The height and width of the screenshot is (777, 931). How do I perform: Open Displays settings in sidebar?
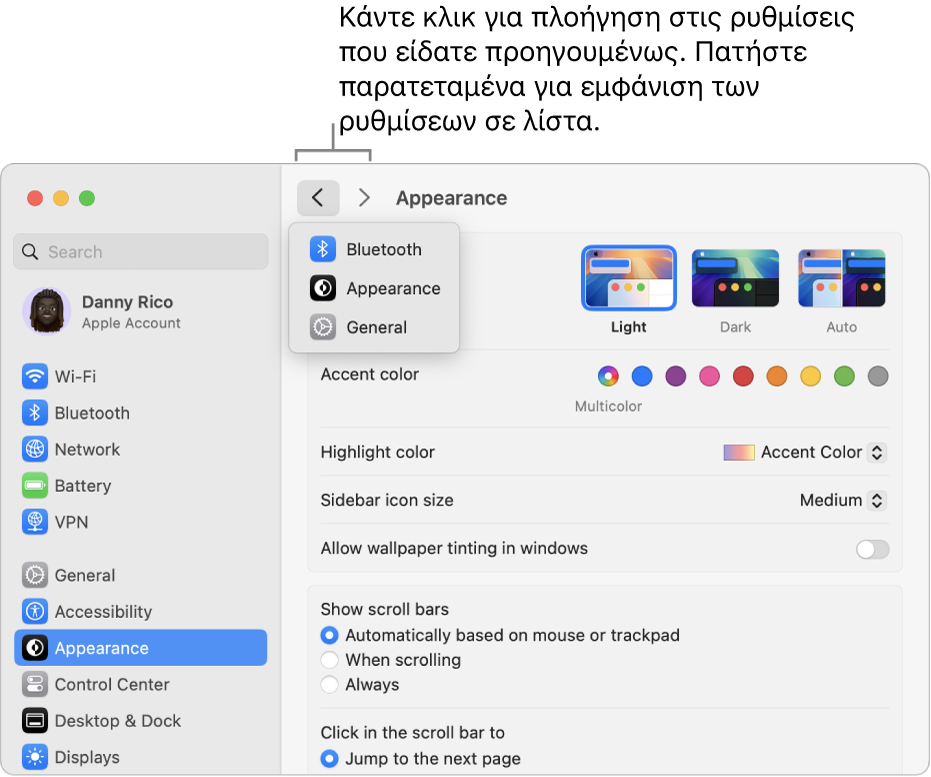tap(141, 757)
